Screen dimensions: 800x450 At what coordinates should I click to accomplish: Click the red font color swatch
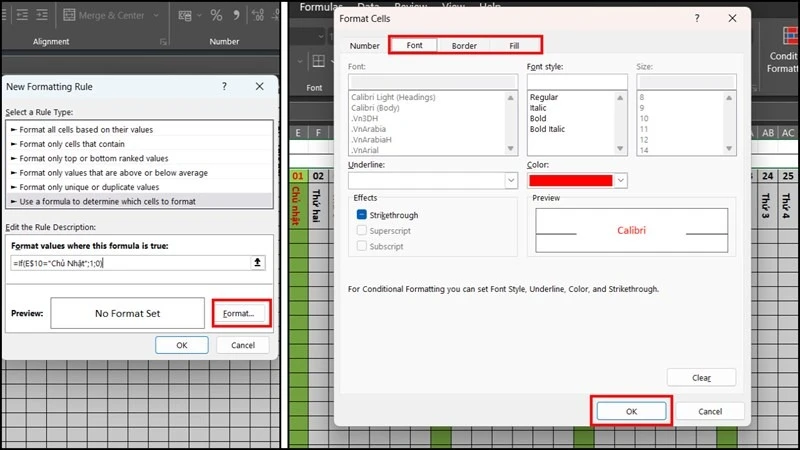(570, 181)
